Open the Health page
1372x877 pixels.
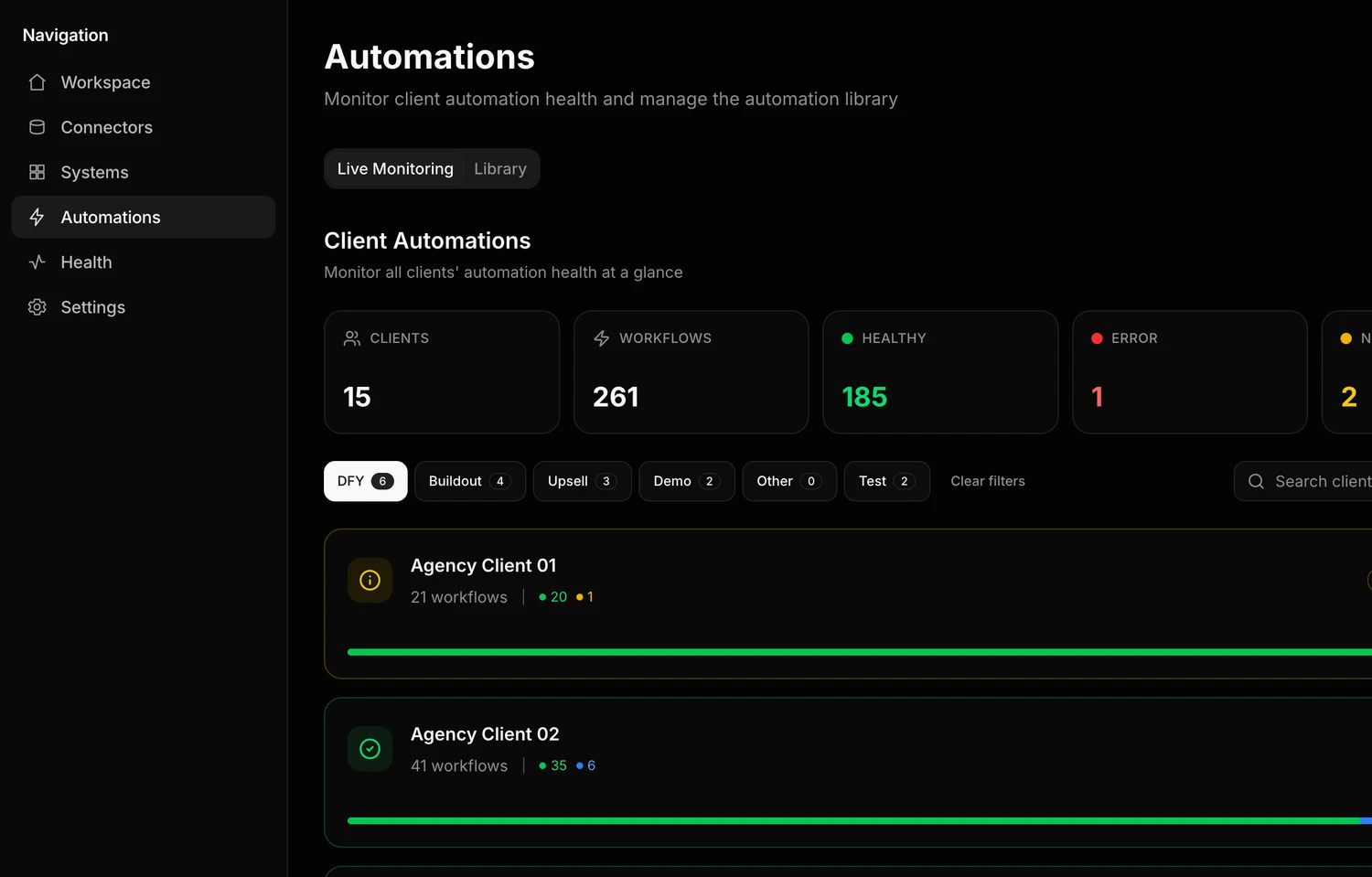click(x=144, y=262)
